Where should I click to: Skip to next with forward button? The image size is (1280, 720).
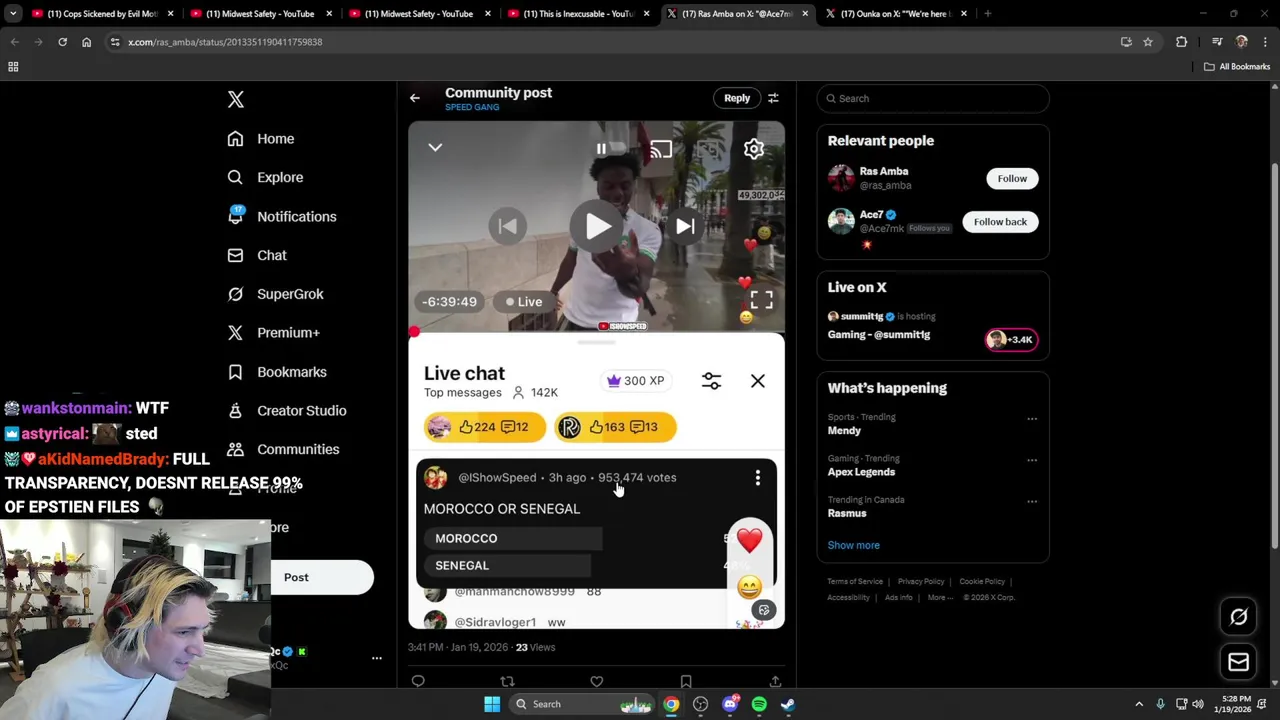pyautogui.click(x=685, y=226)
